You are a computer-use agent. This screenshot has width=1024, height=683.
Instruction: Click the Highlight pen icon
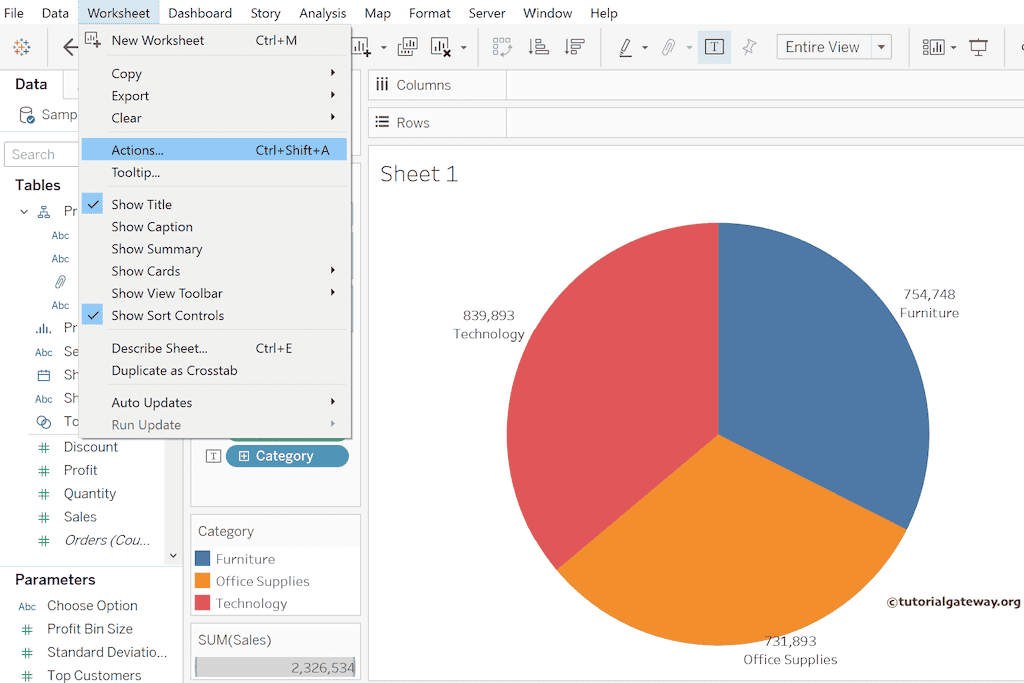coord(626,47)
